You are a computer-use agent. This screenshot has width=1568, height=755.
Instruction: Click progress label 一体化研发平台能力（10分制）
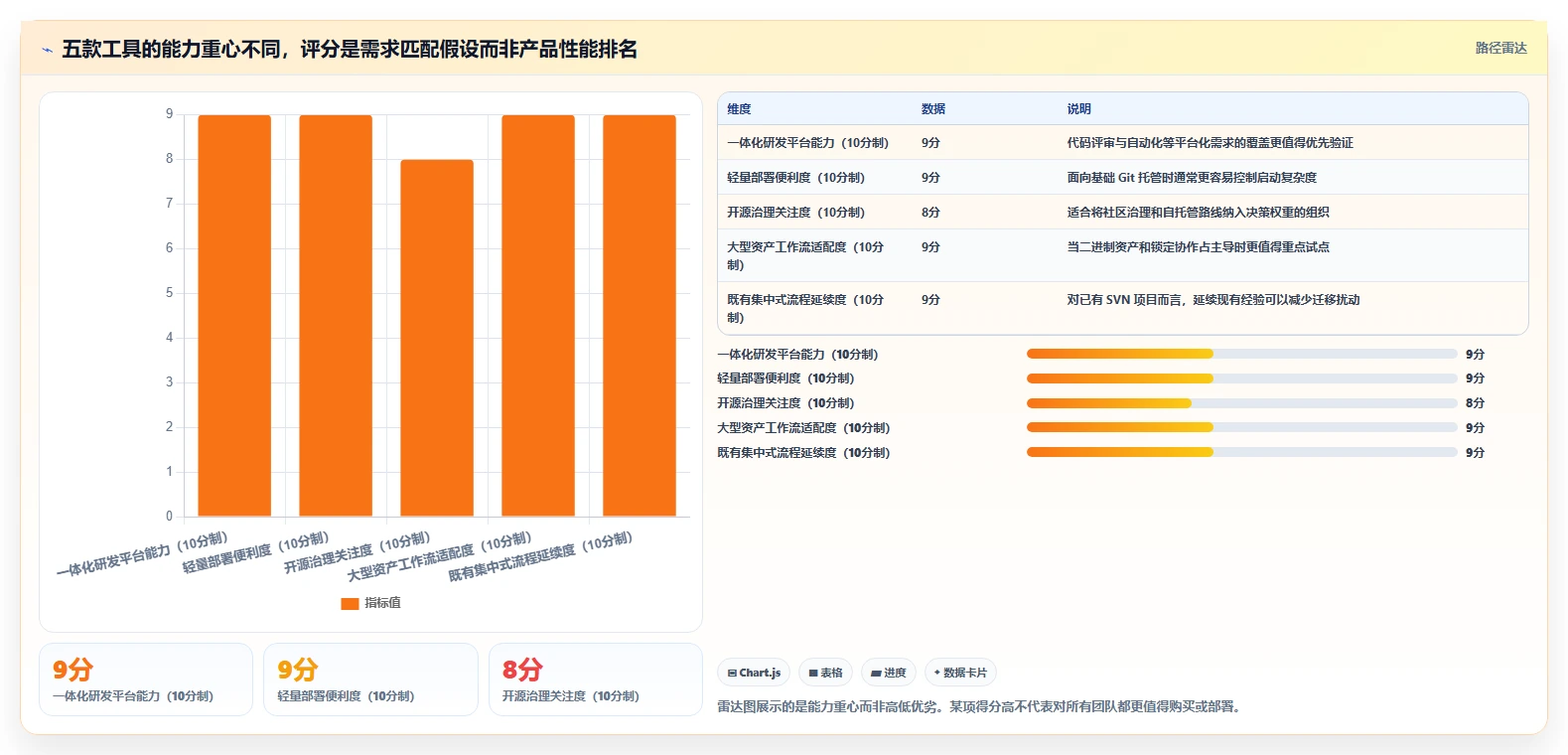click(797, 355)
